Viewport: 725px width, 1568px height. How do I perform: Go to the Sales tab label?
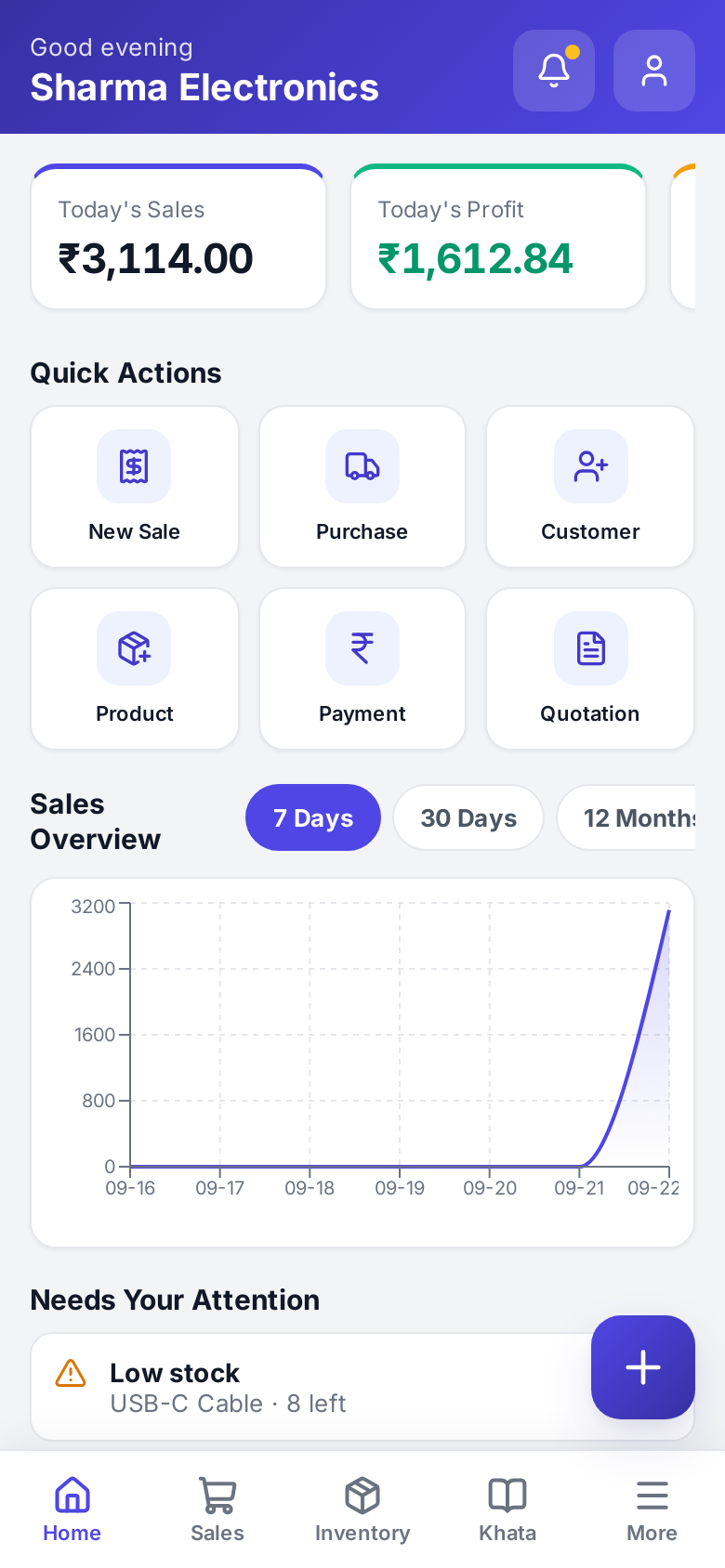[217, 1533]
